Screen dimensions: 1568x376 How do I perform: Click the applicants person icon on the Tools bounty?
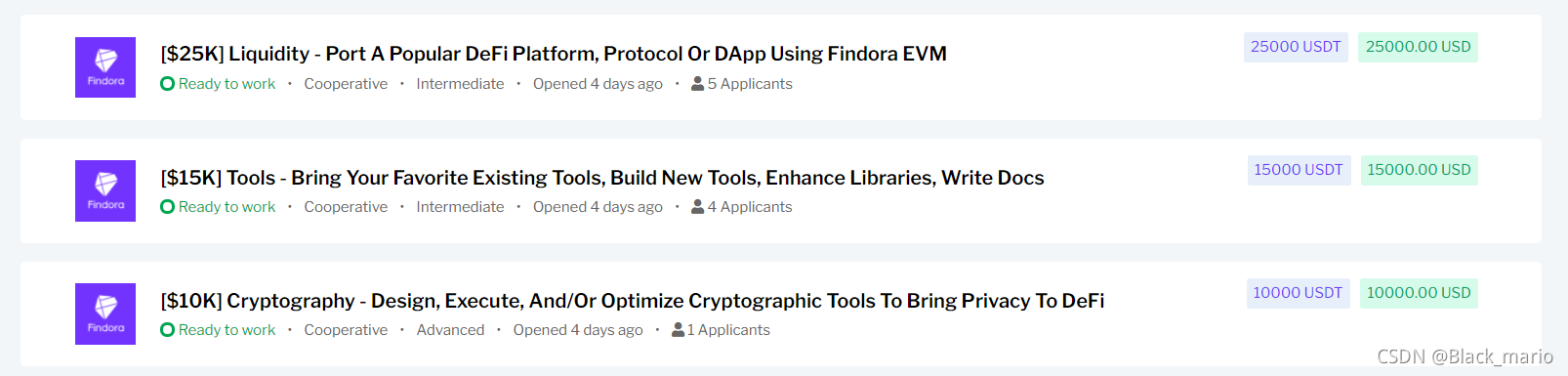coord(697,207)
